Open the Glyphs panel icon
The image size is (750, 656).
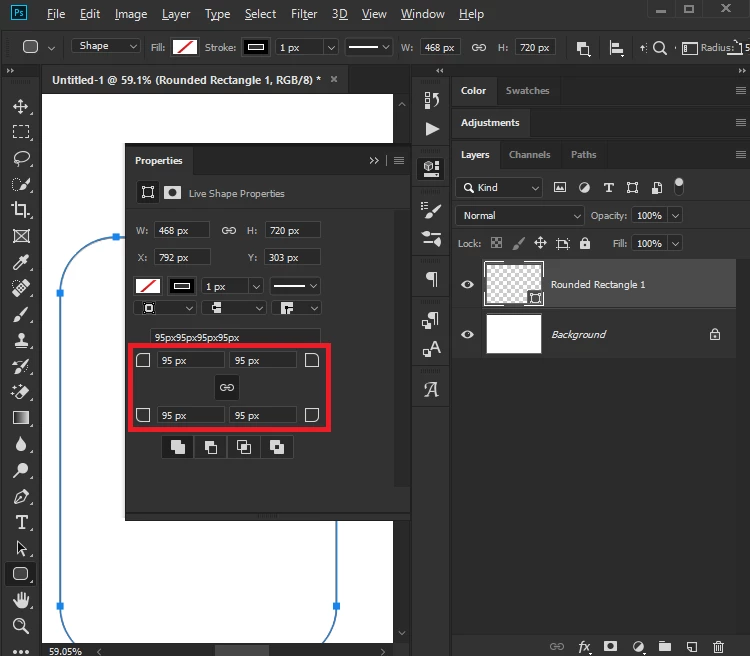pos(431,389)
